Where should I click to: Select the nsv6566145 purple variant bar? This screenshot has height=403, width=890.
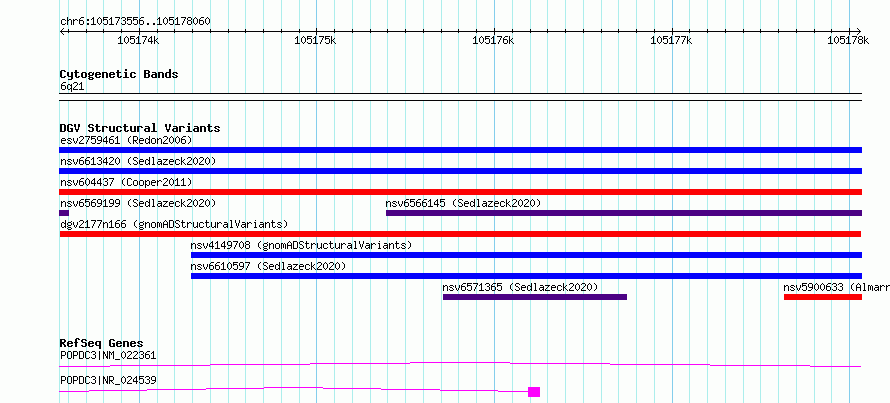point(624,213)
